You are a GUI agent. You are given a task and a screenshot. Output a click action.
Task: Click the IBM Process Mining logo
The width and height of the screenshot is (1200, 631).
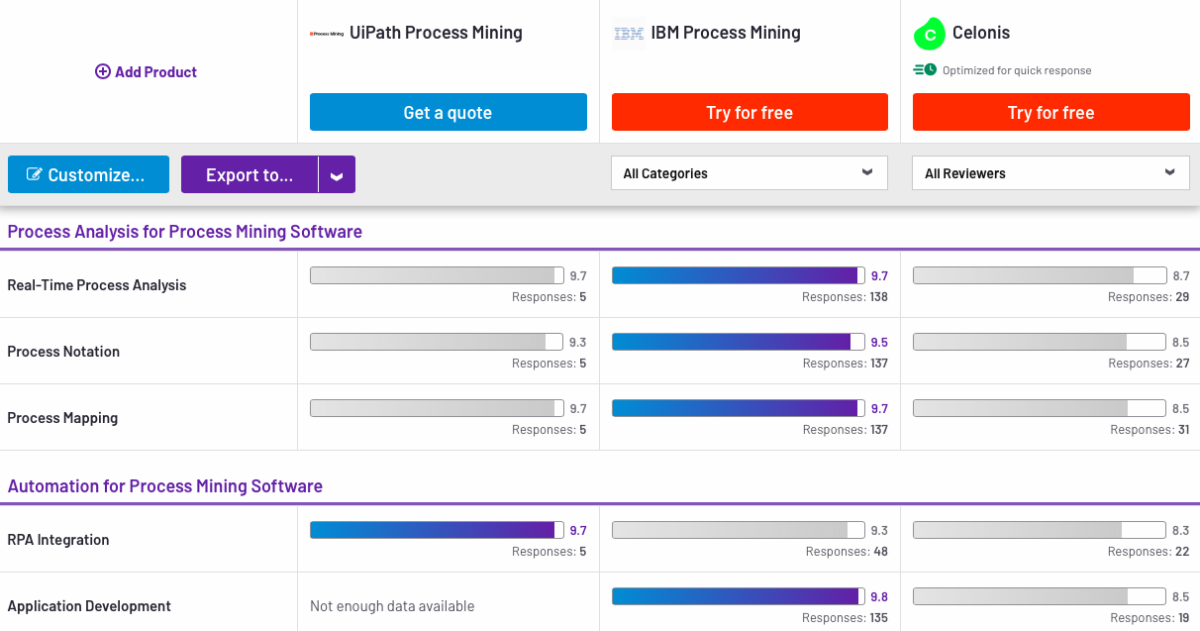pyautogui.click(x=629, y=32)
